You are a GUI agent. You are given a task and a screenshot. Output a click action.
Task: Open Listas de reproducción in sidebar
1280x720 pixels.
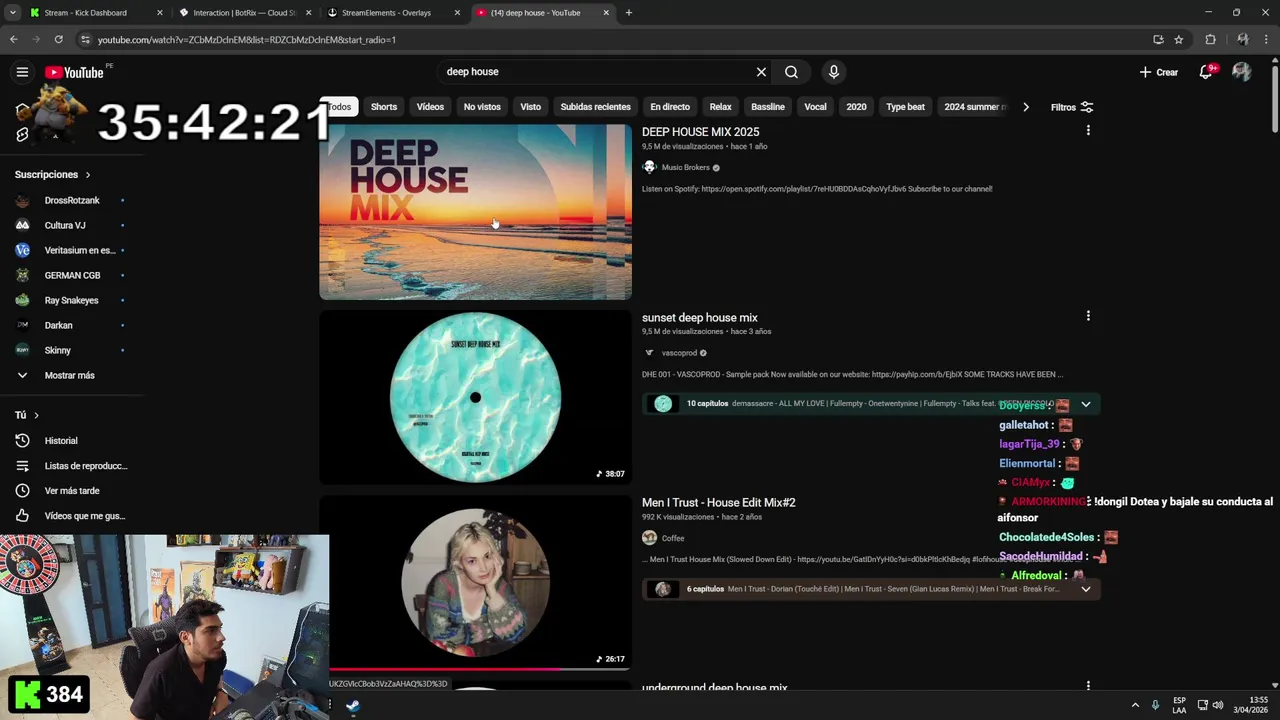(x=72, y=466)
